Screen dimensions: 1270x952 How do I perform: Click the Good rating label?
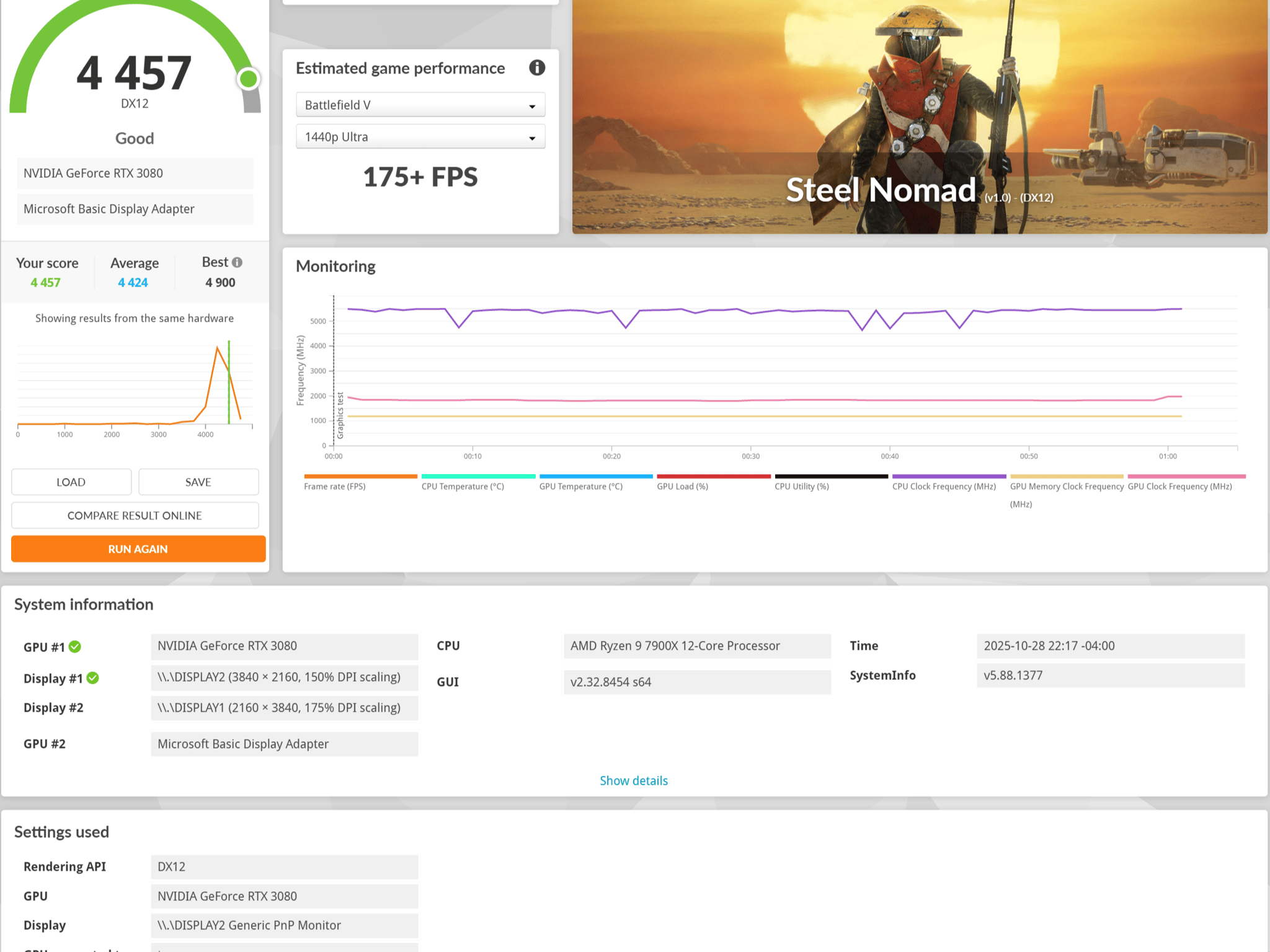(x=135, y=138)
